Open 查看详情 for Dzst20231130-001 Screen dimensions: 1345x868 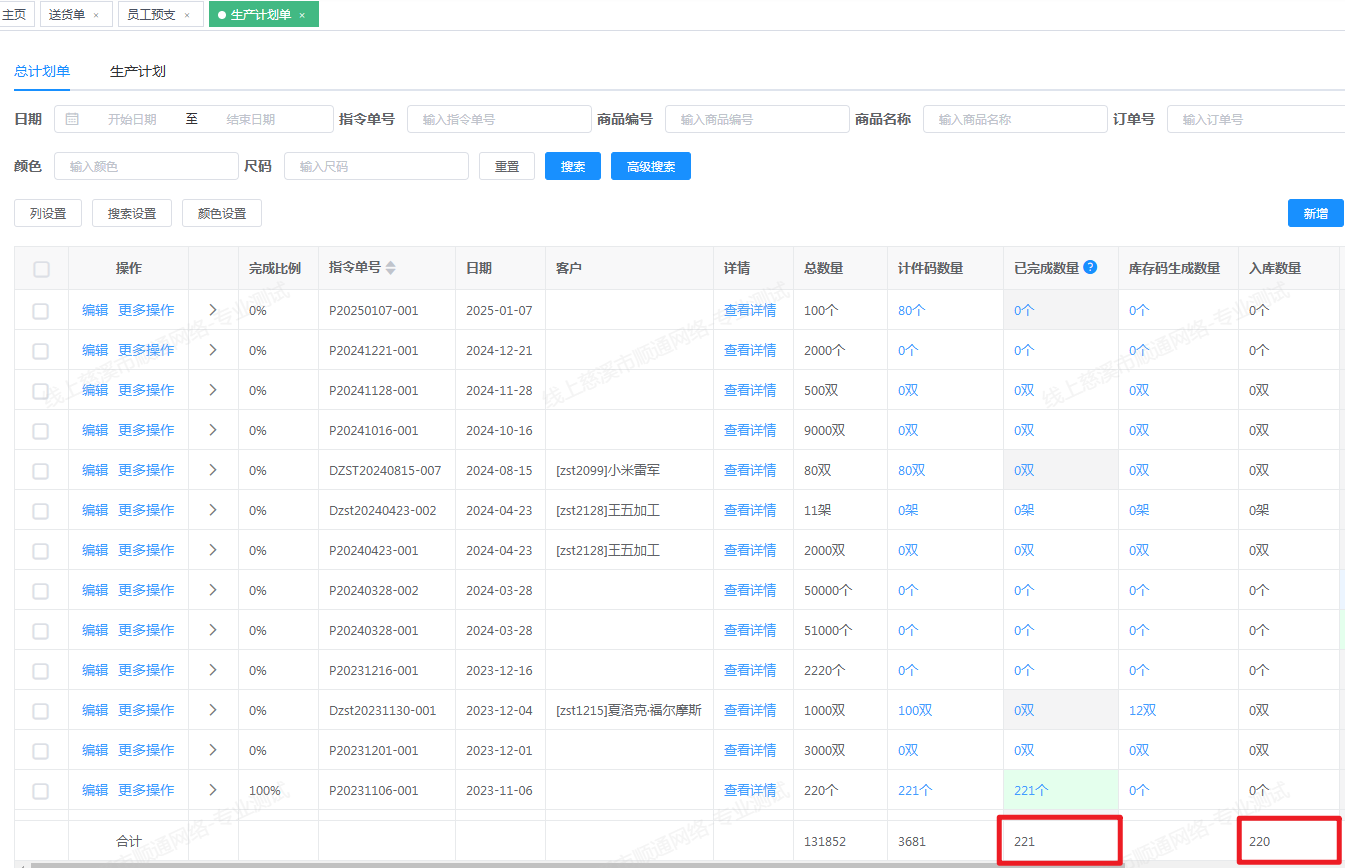[x=750, y=710]
